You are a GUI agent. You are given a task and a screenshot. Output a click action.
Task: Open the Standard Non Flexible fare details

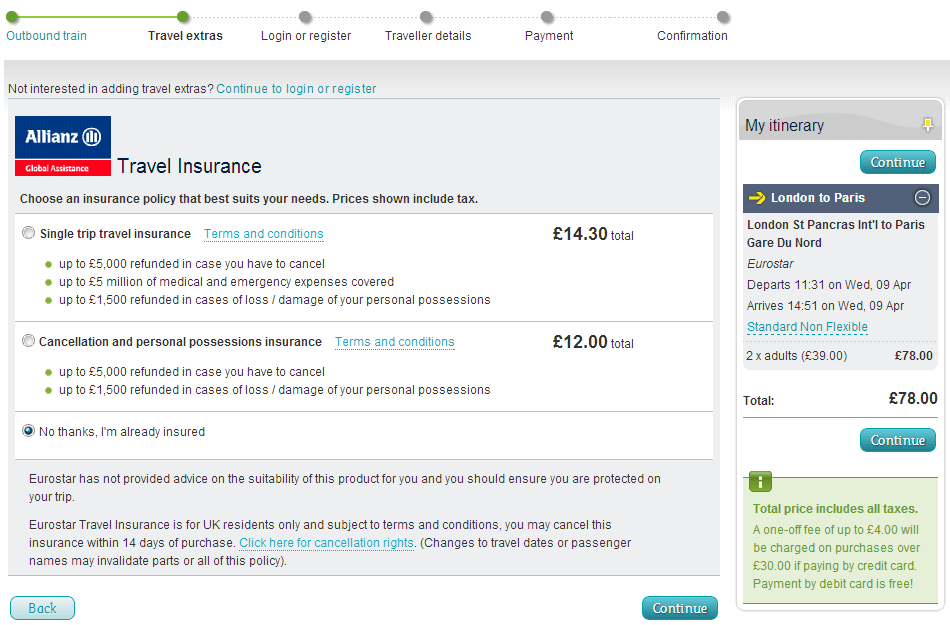(807, 326)
